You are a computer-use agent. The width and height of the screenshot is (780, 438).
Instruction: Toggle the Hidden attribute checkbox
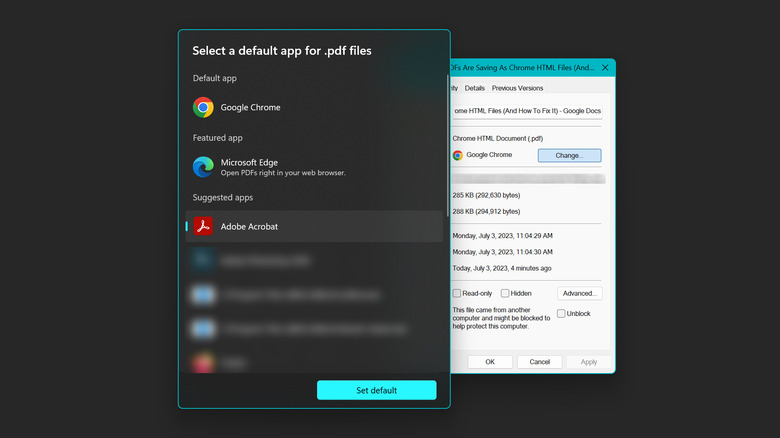[505, 293]
